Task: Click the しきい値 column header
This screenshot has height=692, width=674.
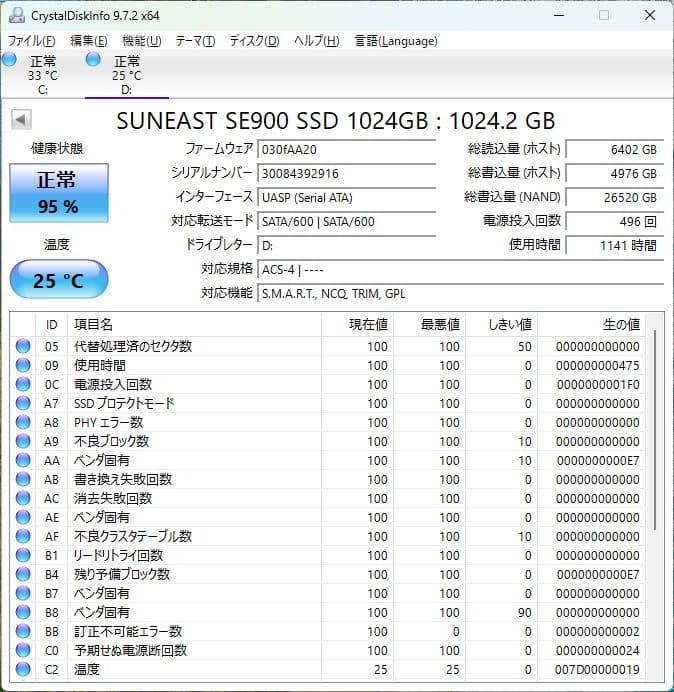Action: point(501,324)
